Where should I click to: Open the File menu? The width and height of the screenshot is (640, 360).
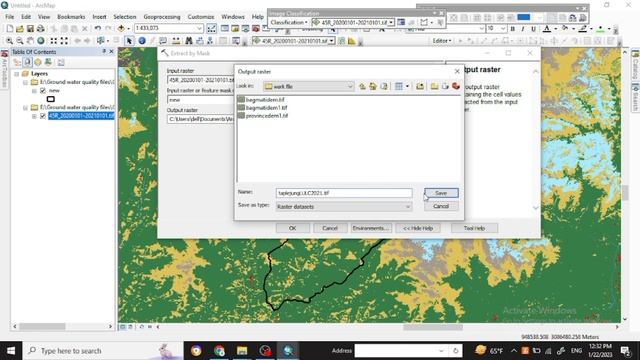click(10, 17)
